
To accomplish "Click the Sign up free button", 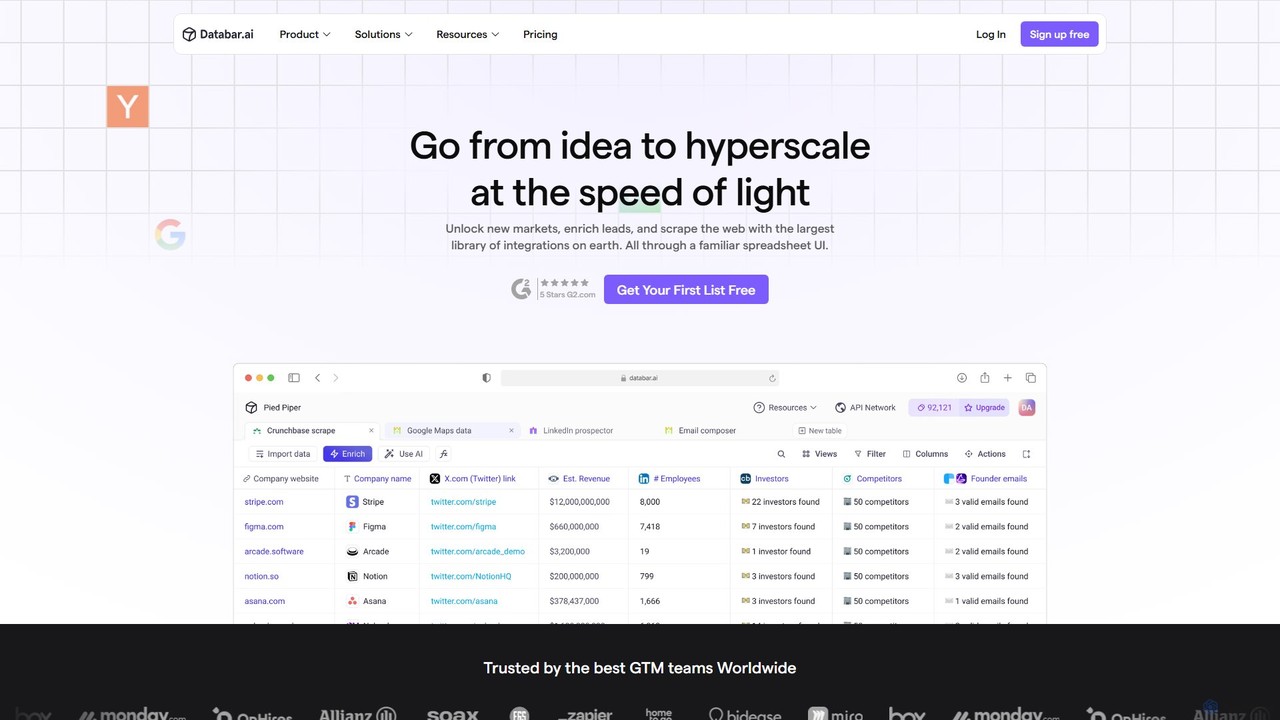I will tap(1059, 34).
